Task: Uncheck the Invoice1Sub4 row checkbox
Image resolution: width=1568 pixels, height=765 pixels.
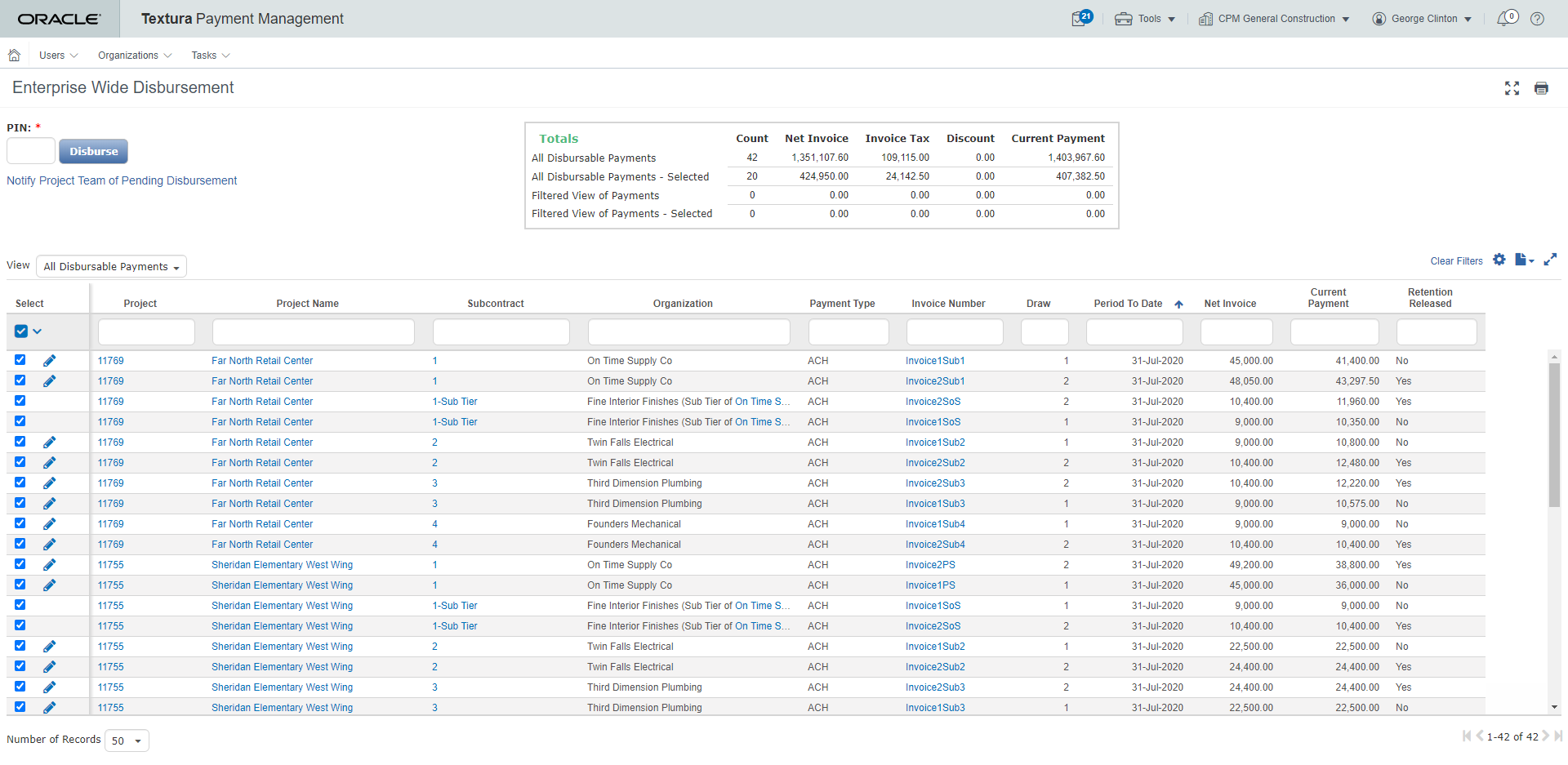Action: pos(20,523)
